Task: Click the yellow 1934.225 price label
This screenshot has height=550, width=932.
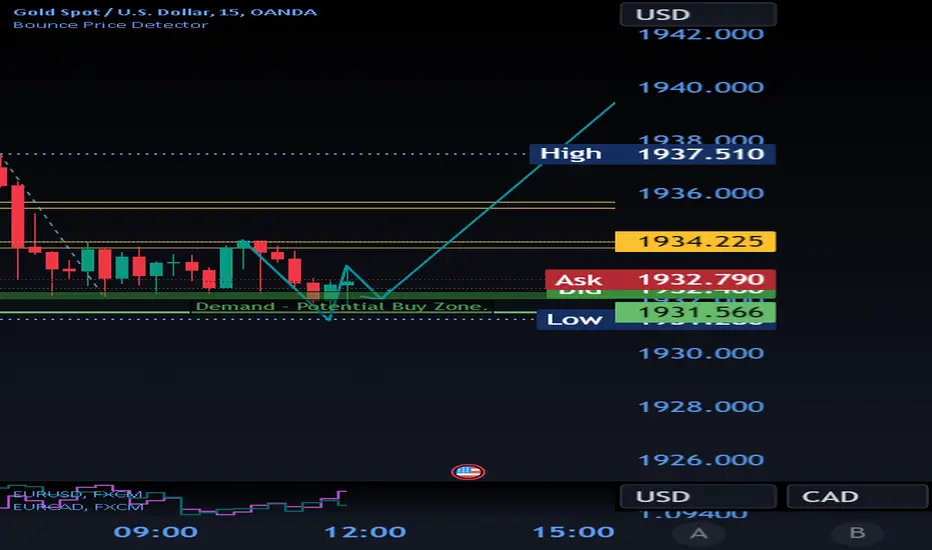Action: 695,241
